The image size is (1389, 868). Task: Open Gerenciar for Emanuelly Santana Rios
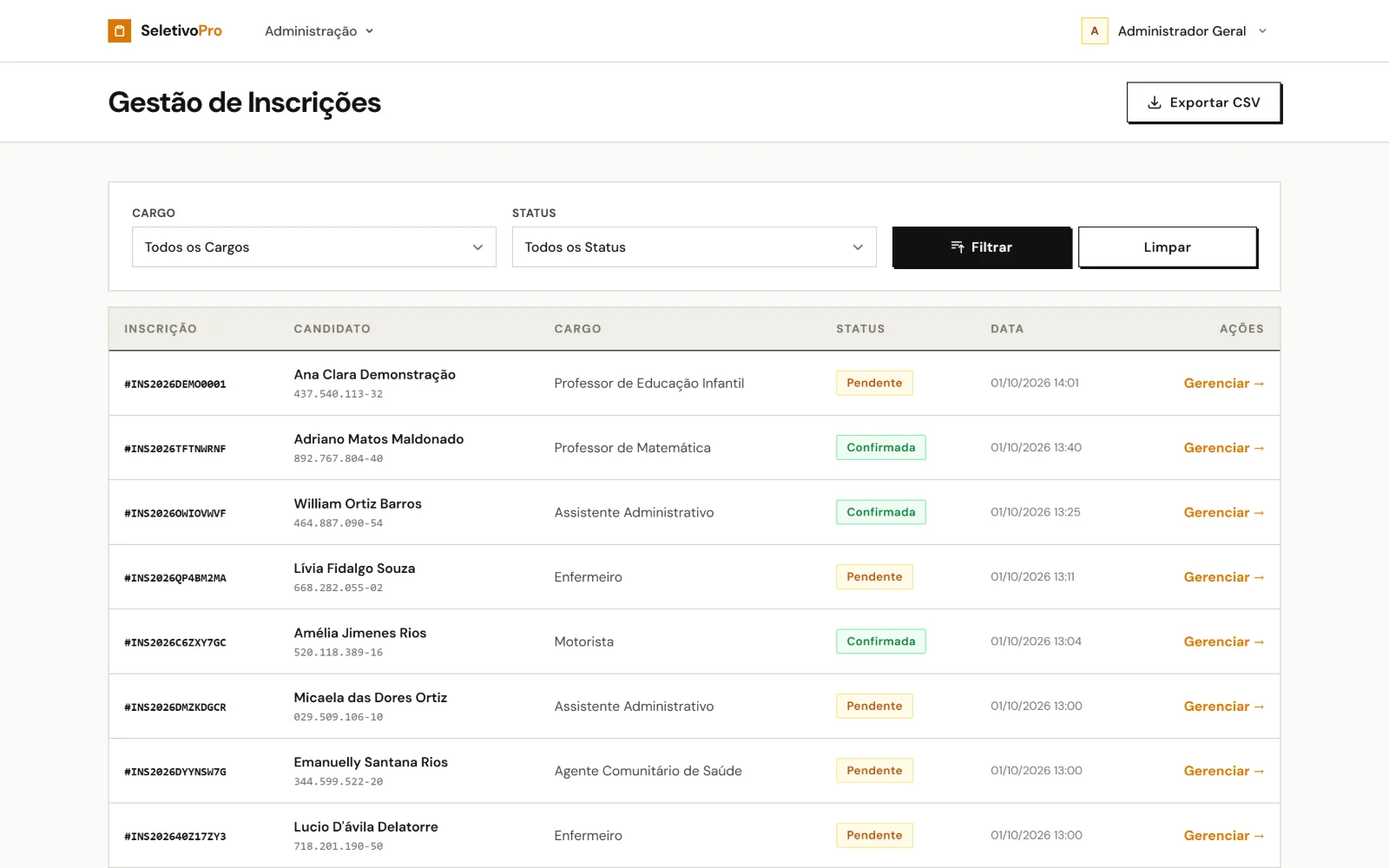click(x=1223, y=771)
